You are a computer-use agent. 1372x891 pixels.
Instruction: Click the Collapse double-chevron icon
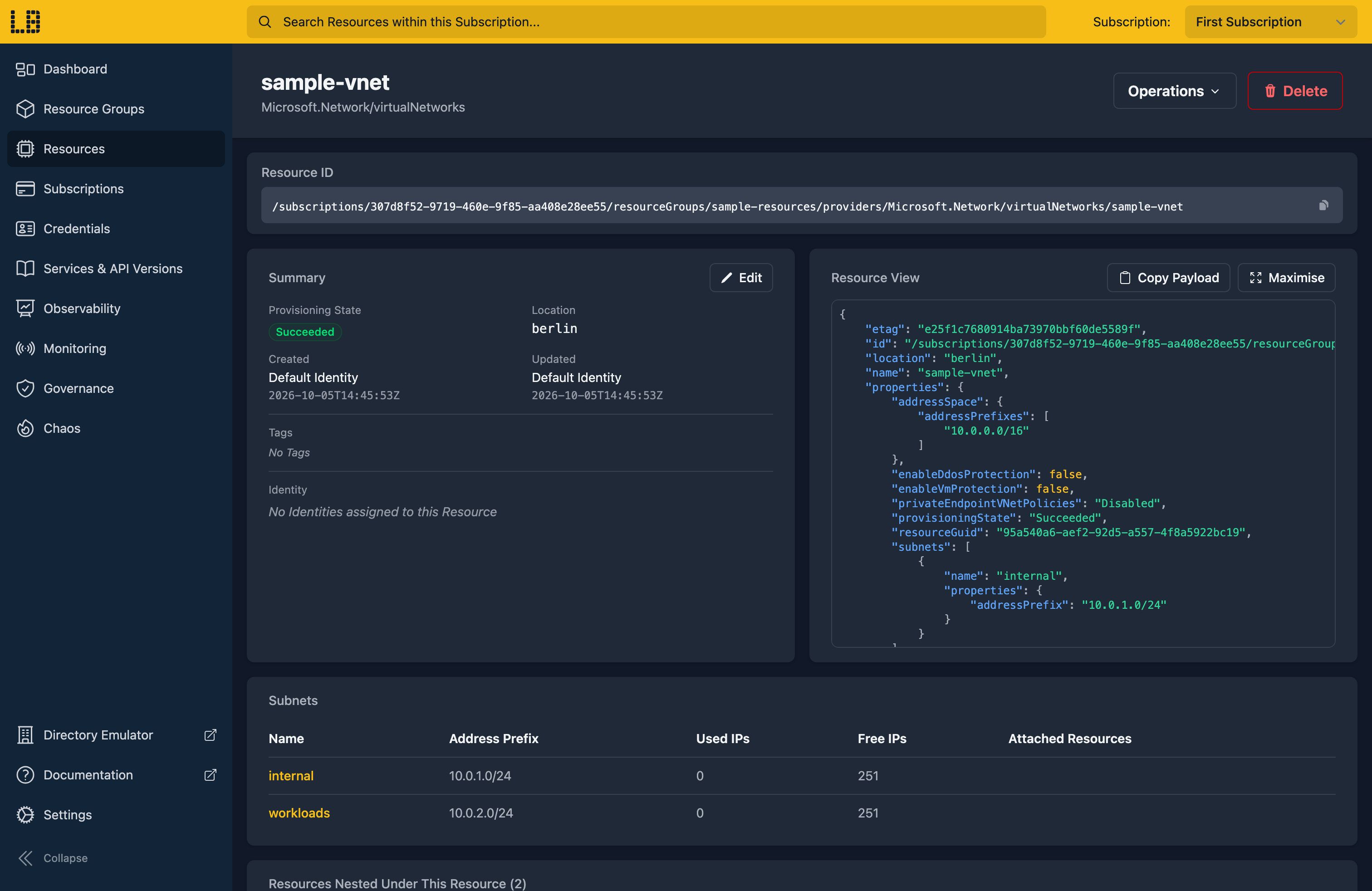(x=25, y=858)
